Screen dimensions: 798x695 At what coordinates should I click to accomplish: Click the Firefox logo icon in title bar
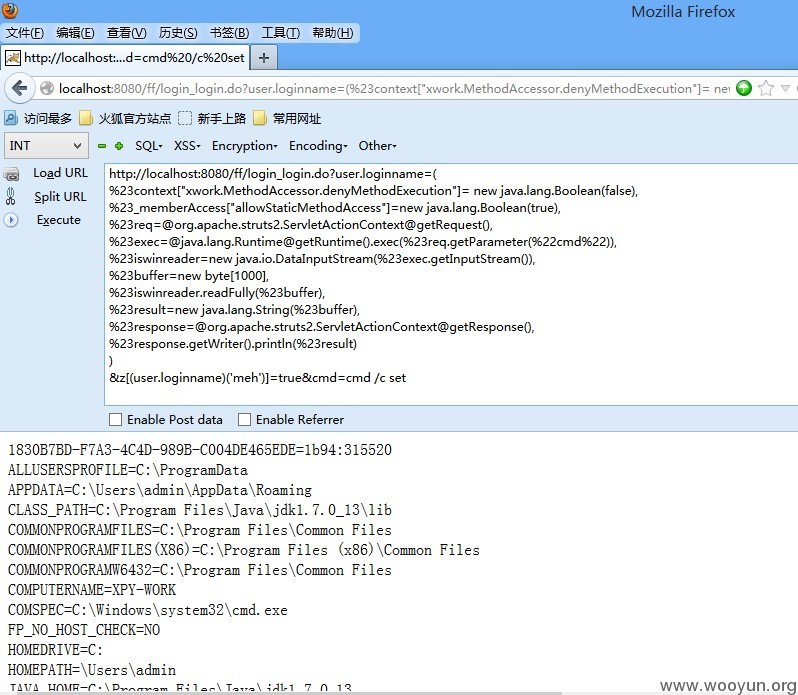(9, 10)
